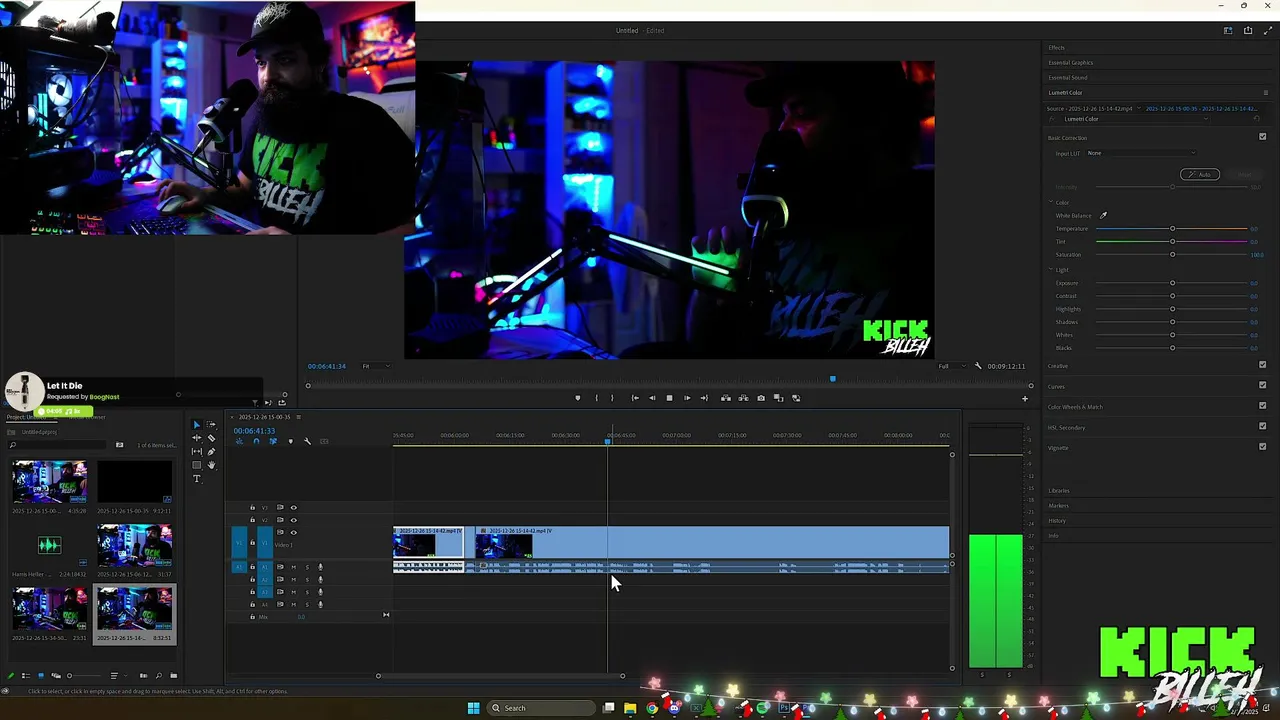The image size is (1280, 720).
Task: Open timeline display settings wrench
Action: coord(307,441)
